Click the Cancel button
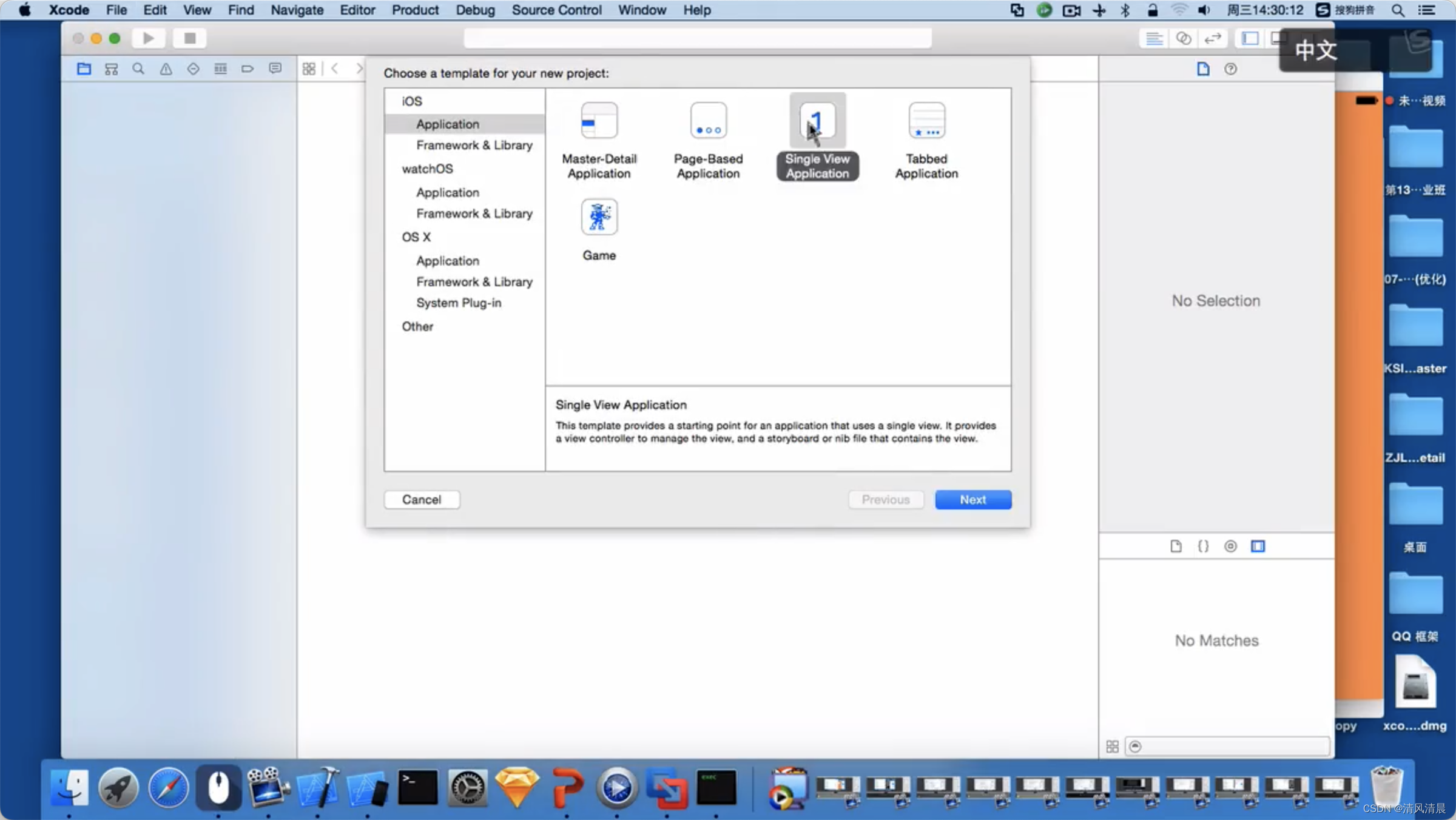The image size is (1456, 820). 422,499
